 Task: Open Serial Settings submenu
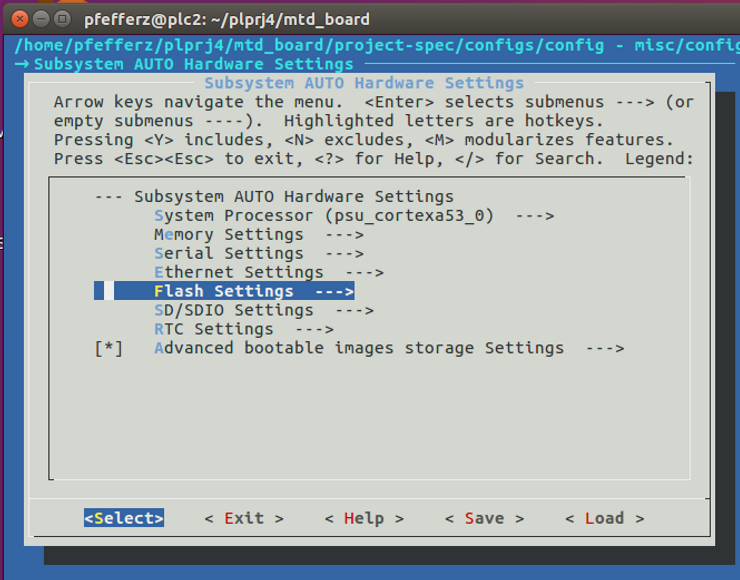(x=259, y=253)
